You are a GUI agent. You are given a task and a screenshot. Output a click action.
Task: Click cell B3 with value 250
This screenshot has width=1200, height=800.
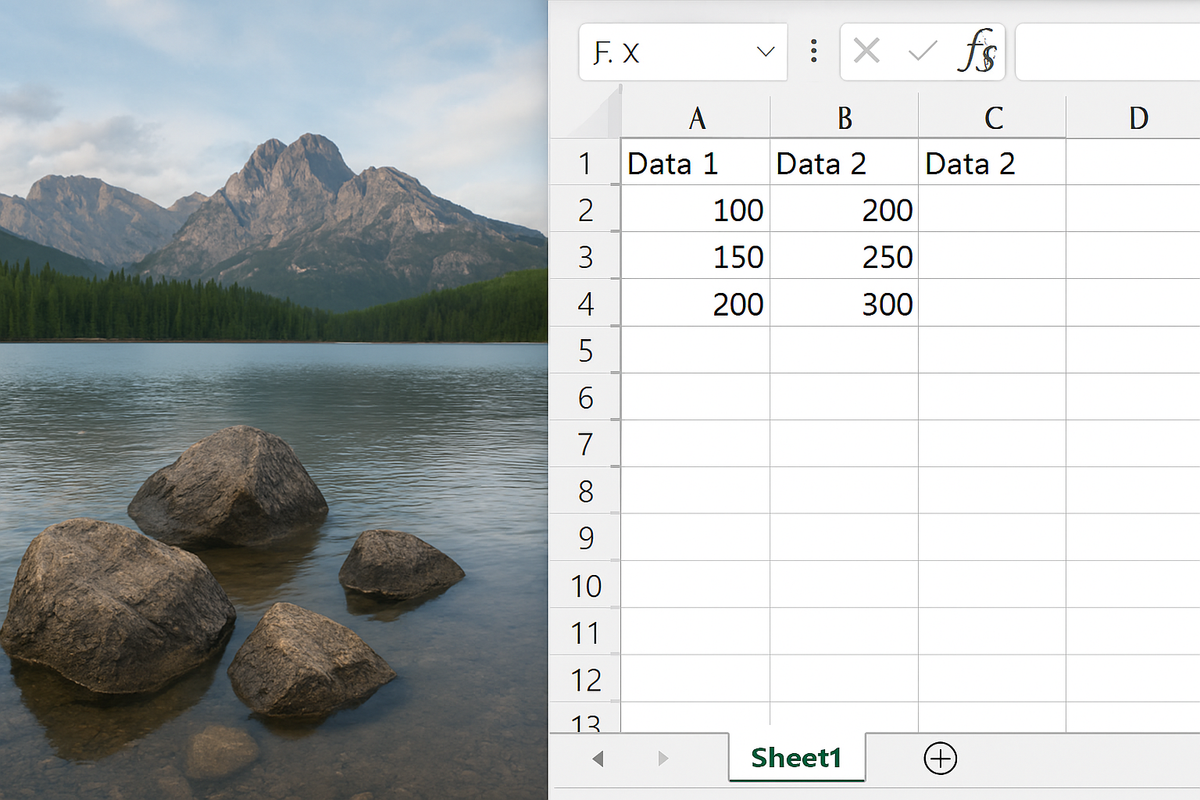tap(844, 257)
